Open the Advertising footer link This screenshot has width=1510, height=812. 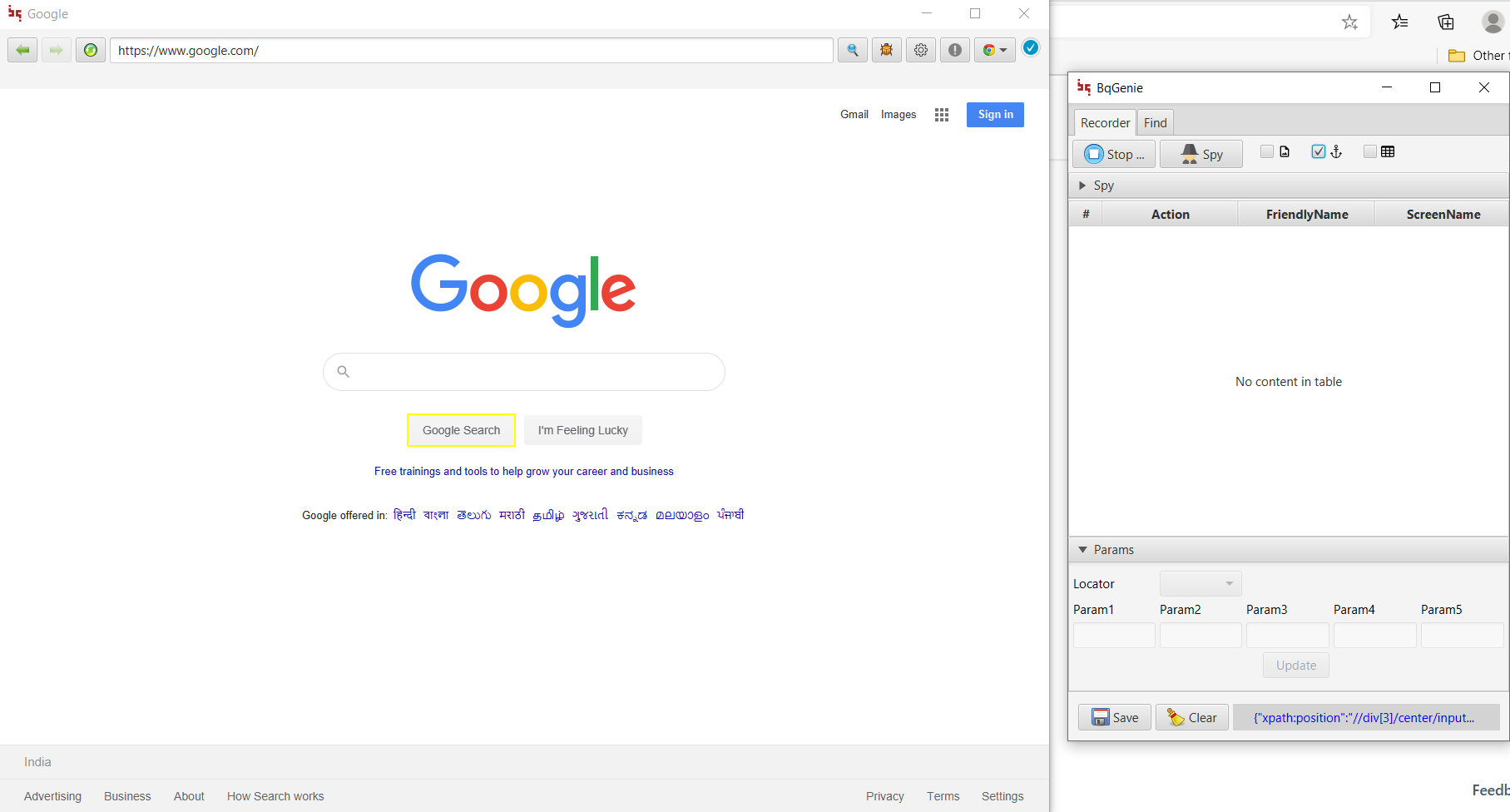[52, 796]
